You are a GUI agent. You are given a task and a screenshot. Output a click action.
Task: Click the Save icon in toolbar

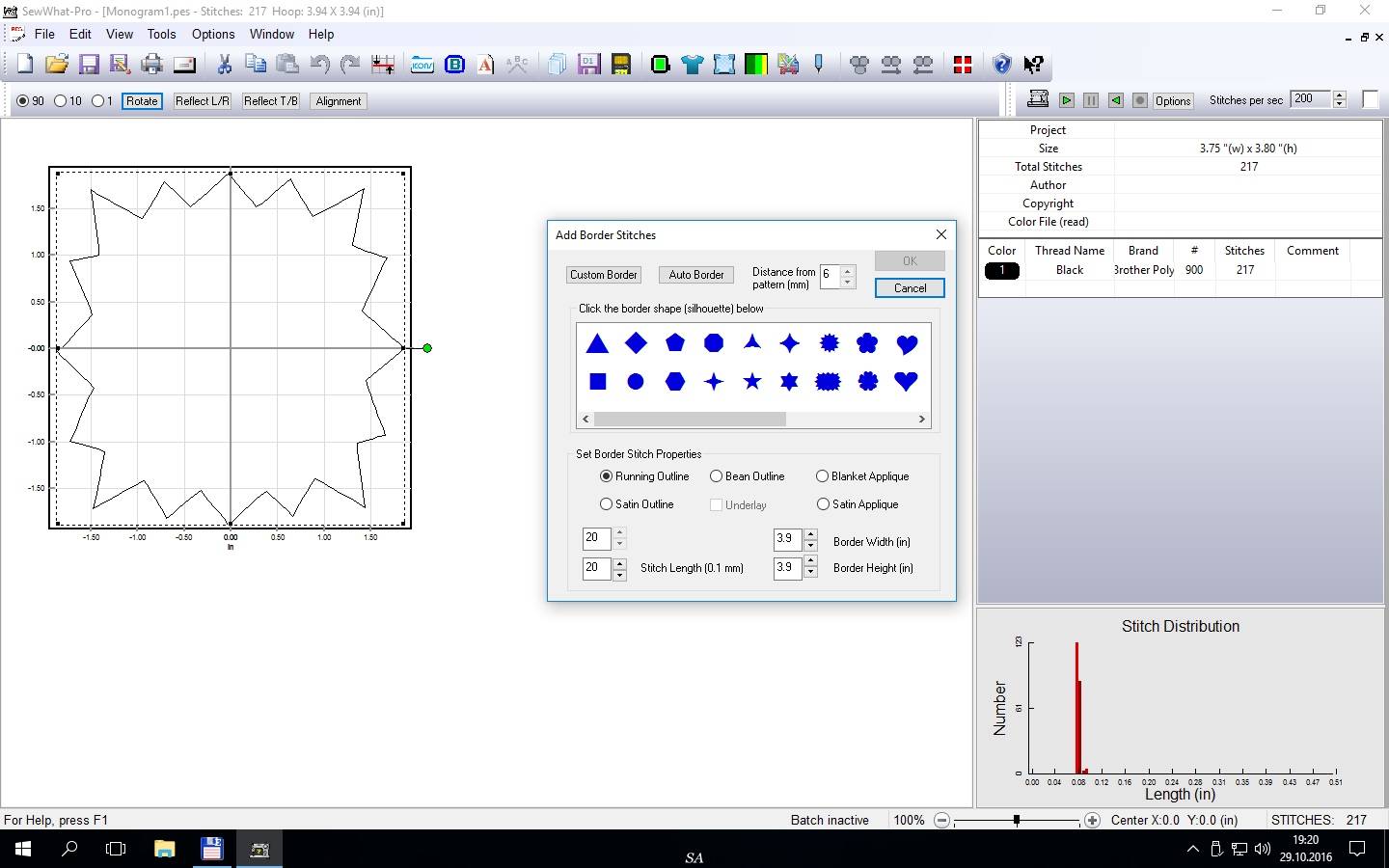click(89, 65)
